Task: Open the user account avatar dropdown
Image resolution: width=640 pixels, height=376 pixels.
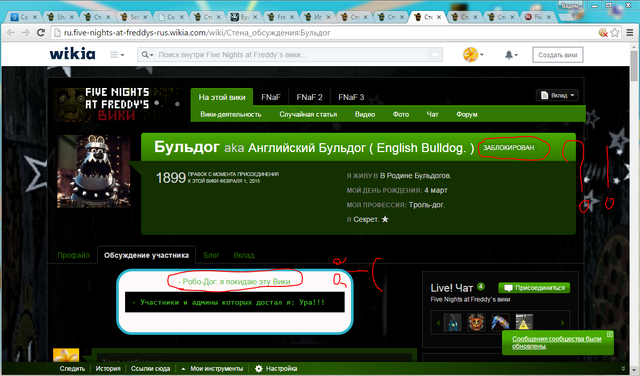Action: click(x=473, y=54)
